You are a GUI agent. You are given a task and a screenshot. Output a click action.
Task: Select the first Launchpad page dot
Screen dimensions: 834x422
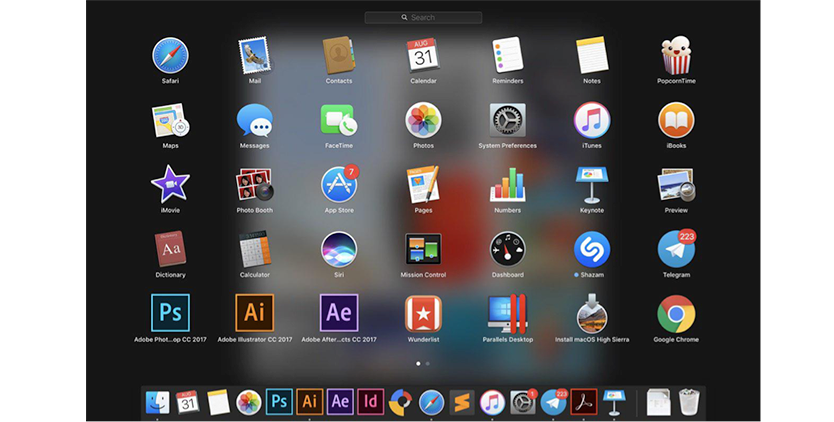point(418,363)
